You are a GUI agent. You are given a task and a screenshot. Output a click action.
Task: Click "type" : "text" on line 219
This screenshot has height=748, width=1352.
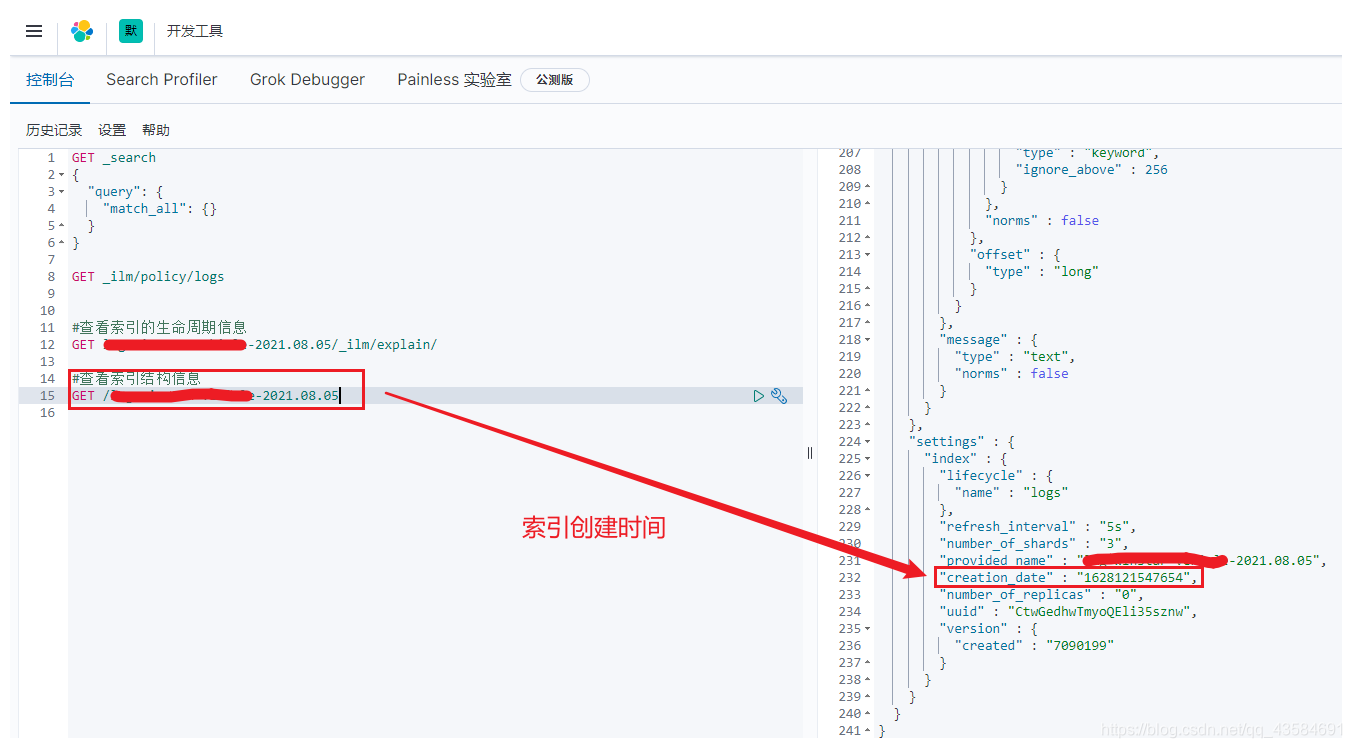pos(1015,357)
